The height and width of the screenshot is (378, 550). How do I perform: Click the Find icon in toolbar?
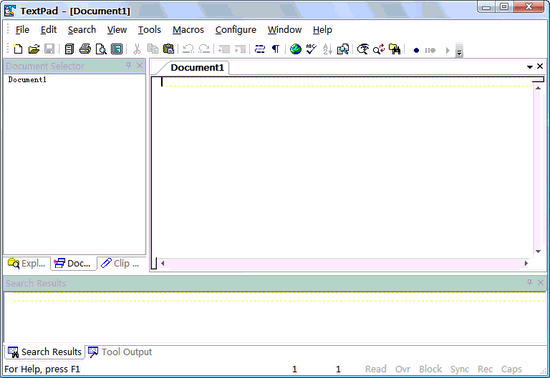tap(363, 49)
